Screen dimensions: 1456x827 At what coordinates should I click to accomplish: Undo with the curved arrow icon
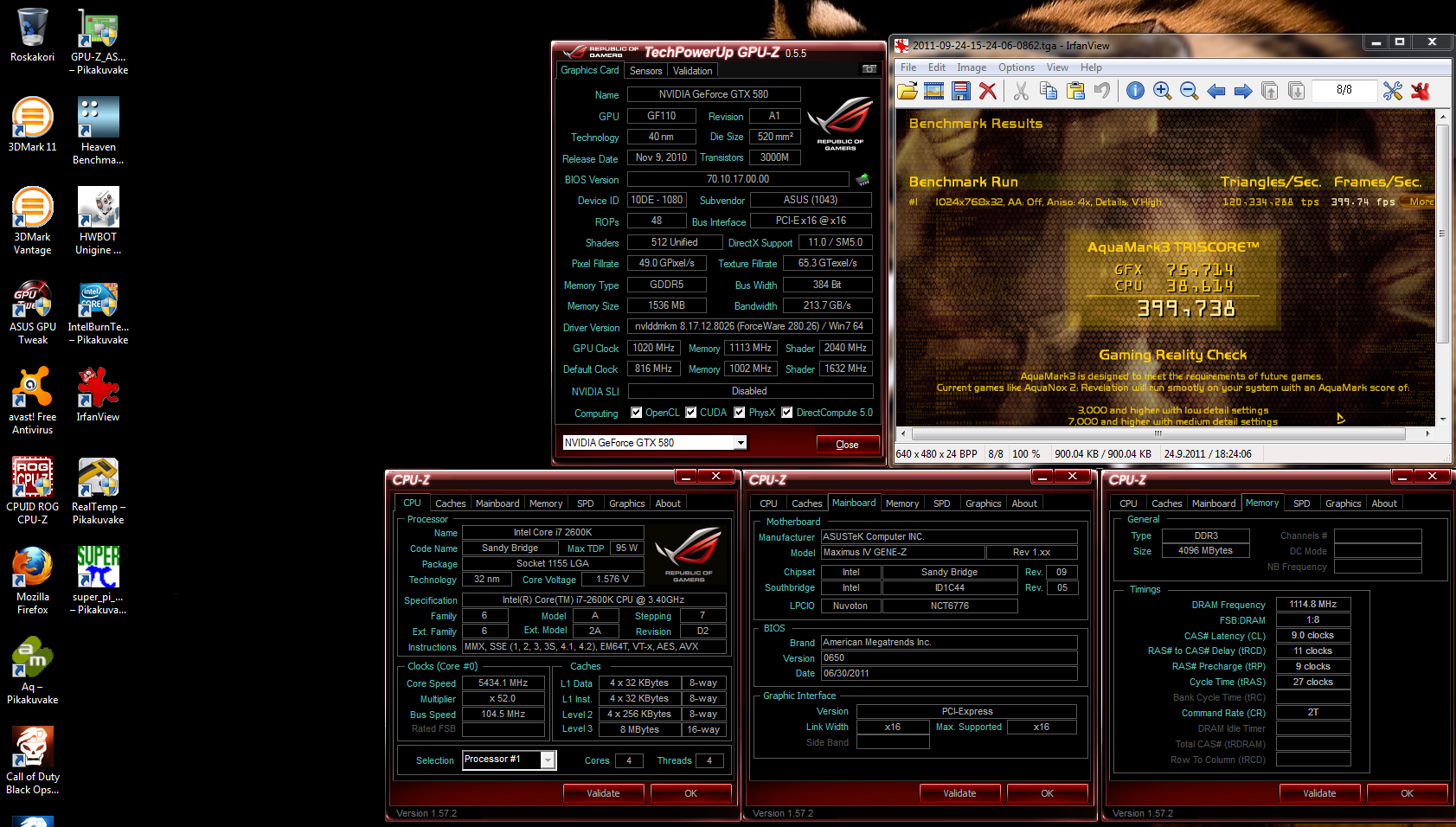(1102, 91)
